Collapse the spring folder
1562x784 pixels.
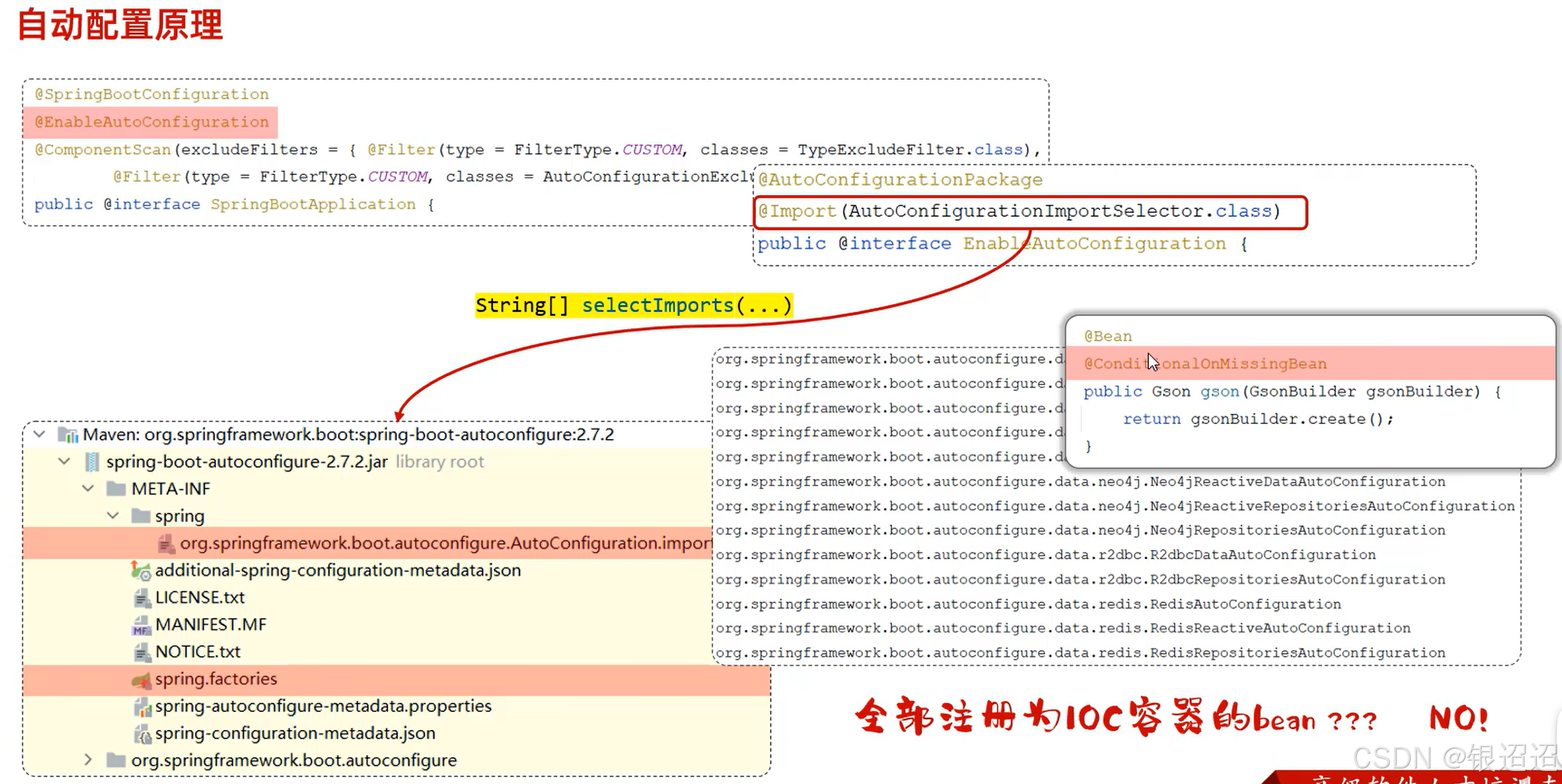[113, 516]
